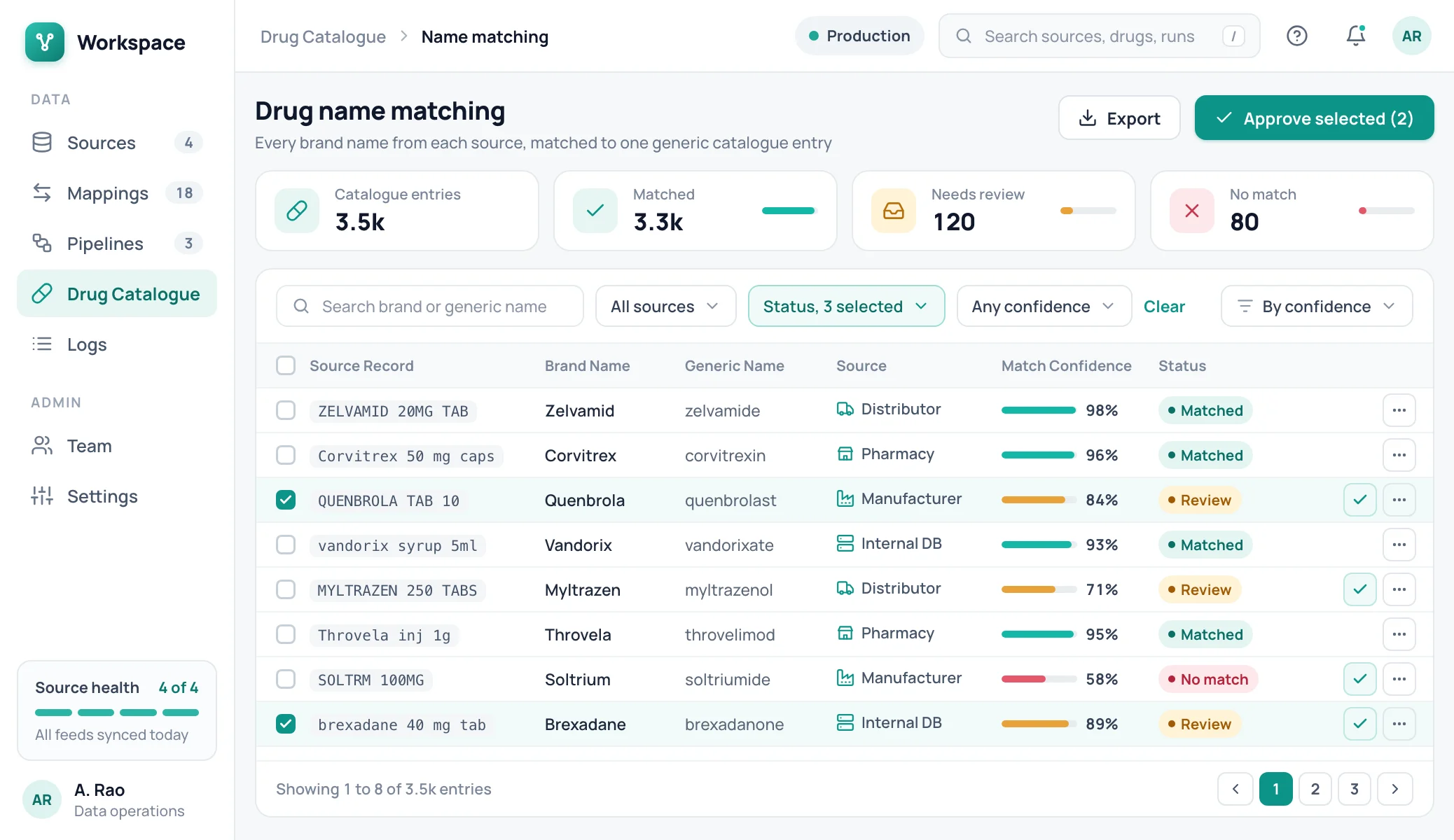This screenshot has width=1454, height=840.
Task: Click the Catalogue entries pill icon
Action: [x=297, y=211]
